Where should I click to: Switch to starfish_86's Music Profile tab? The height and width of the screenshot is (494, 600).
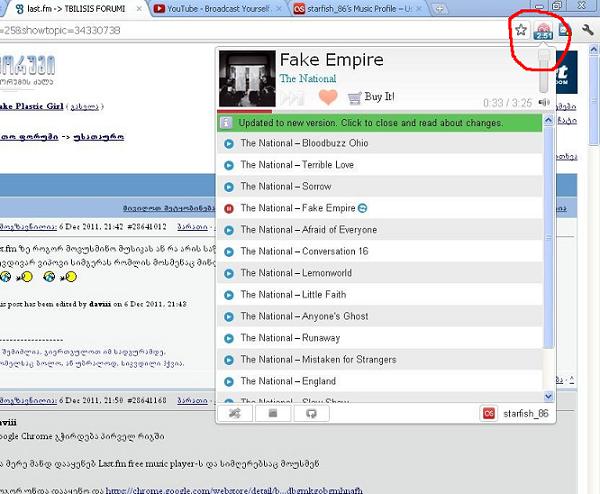[x=359, y=9]
